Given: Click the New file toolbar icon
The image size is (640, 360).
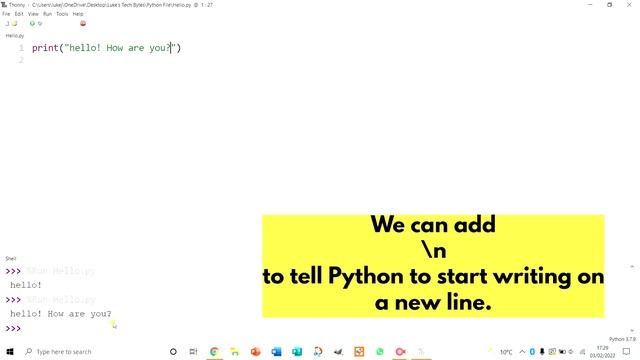Looking at the screenshot, I should [7, 23].
